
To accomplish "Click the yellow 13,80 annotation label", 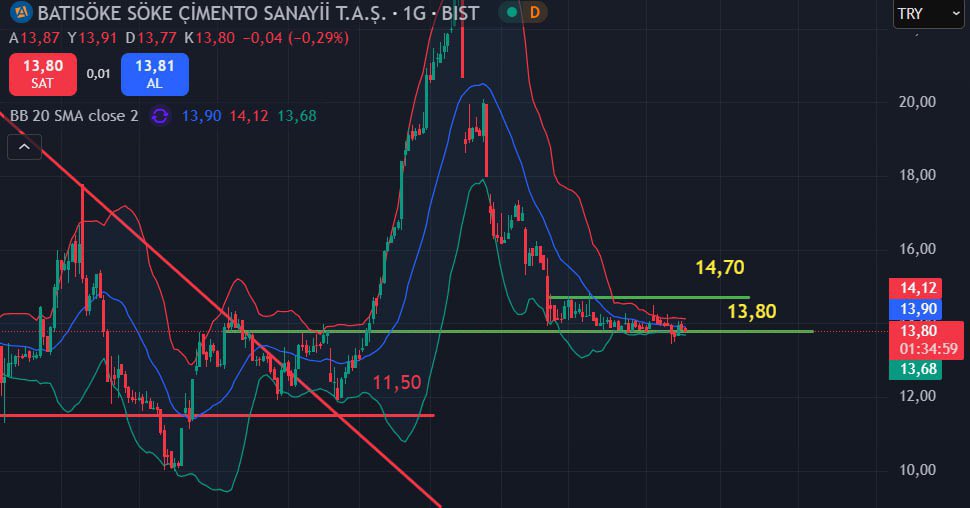I will click(752, 311).
